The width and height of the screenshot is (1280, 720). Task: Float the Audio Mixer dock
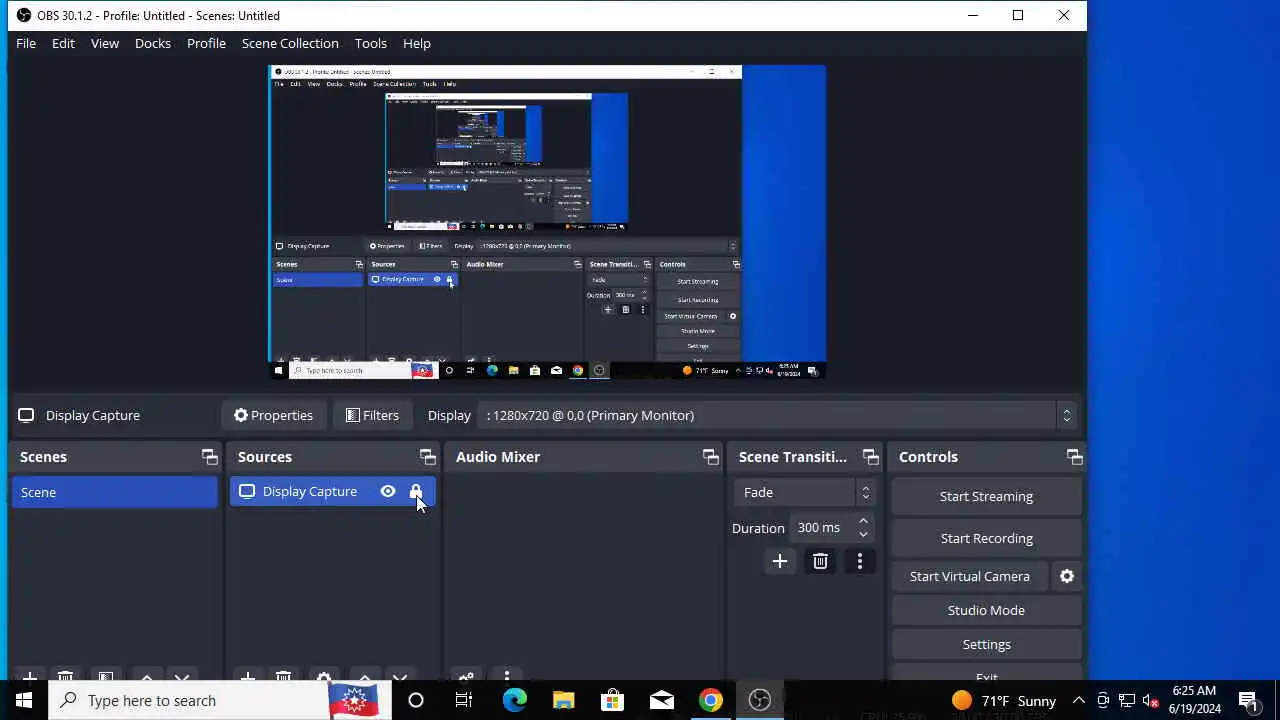pyautogui.click(x=710, y=457)
